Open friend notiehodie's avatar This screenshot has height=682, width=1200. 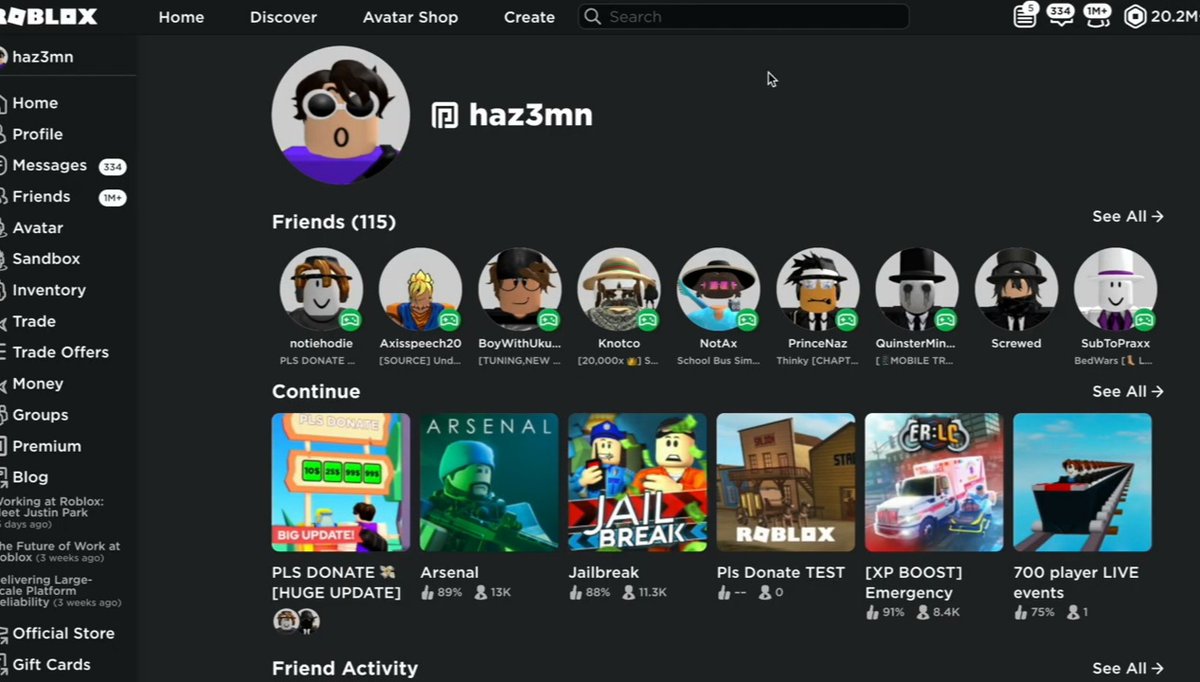click(x=321, y=290)
